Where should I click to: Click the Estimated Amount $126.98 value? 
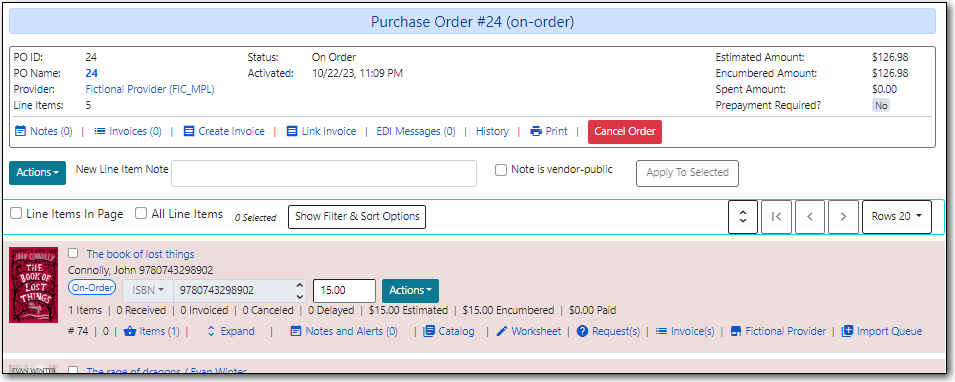coord(890,58)
